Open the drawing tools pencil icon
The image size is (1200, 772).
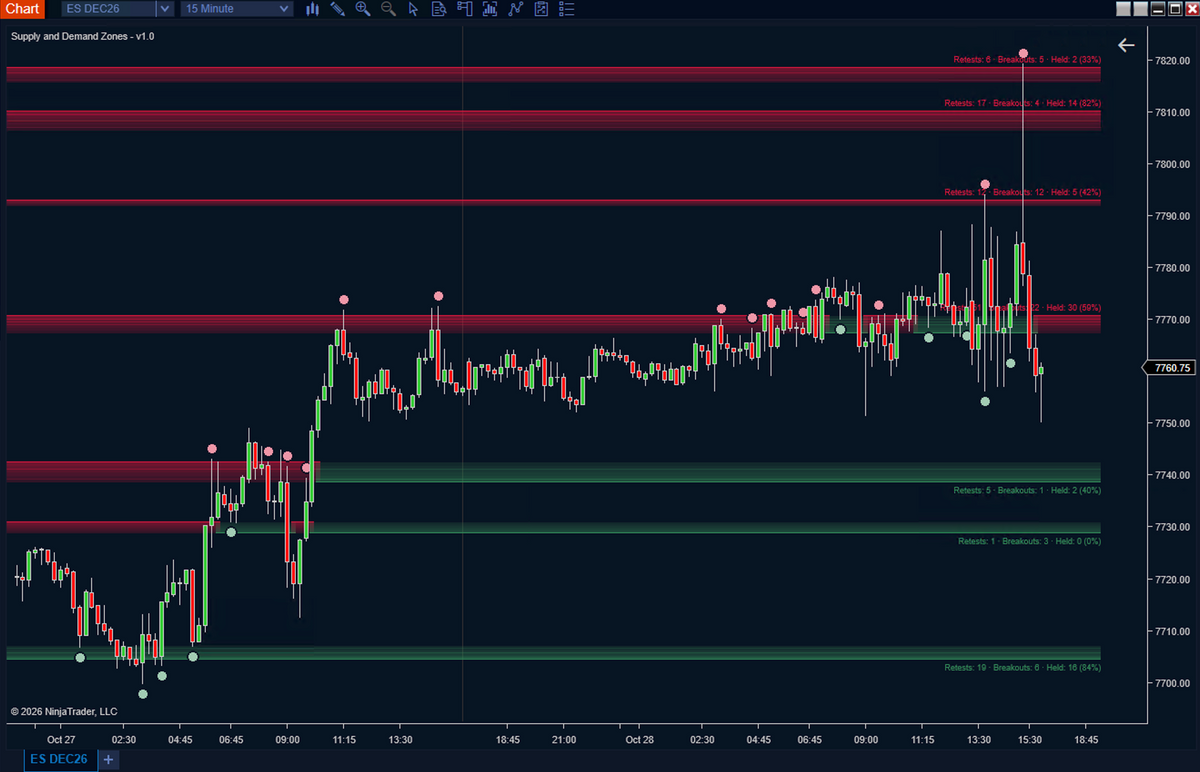pos(337,9)
